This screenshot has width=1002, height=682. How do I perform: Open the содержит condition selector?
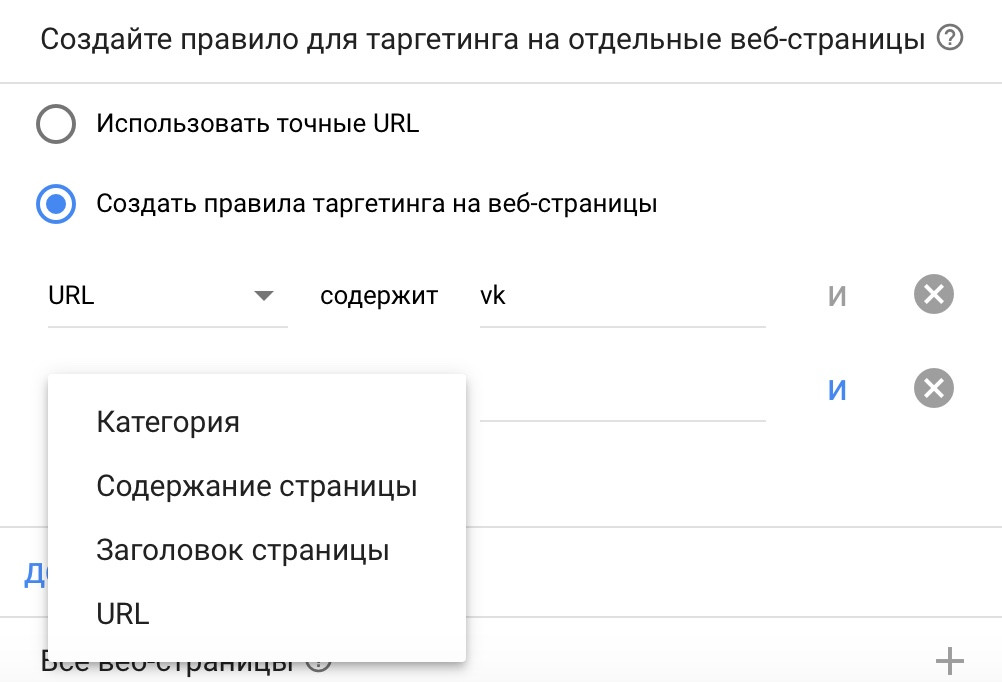click(378, 294)
